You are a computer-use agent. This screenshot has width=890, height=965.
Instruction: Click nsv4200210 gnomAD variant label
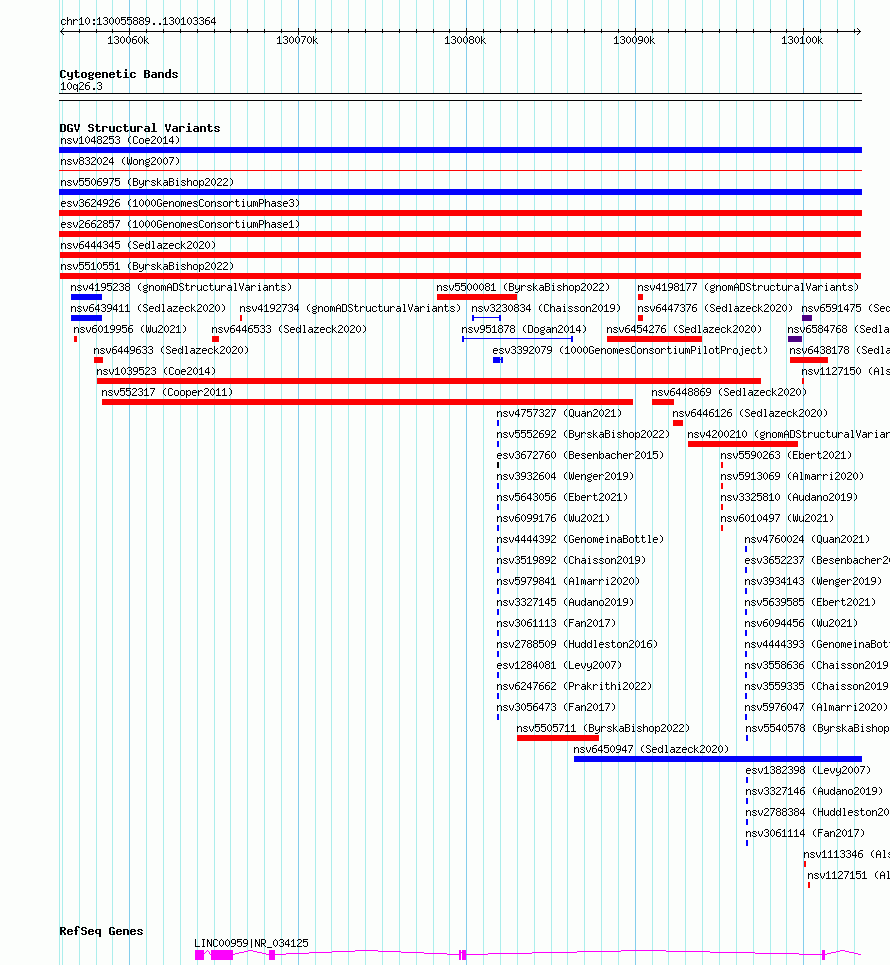coord(788,434)
